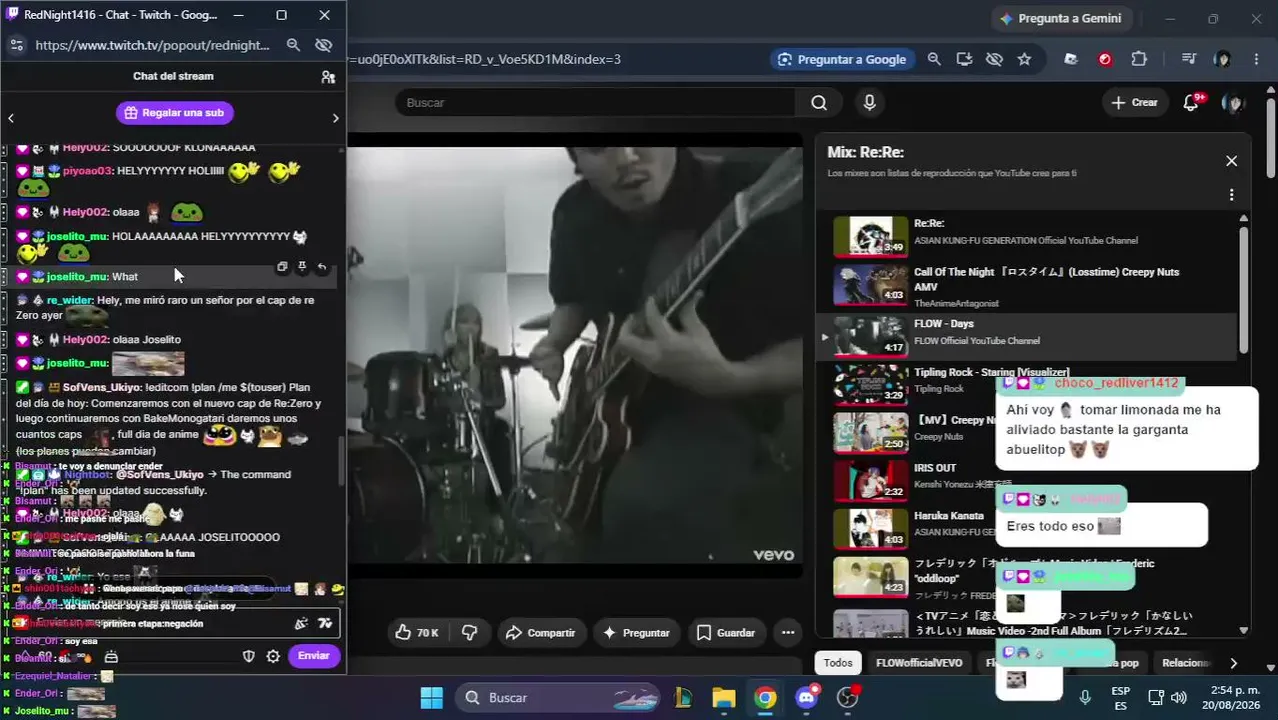This screenshot has height=720, width=1278.
Task: Select the FLOWofficialVEVO filter chip
Action: 919,663
